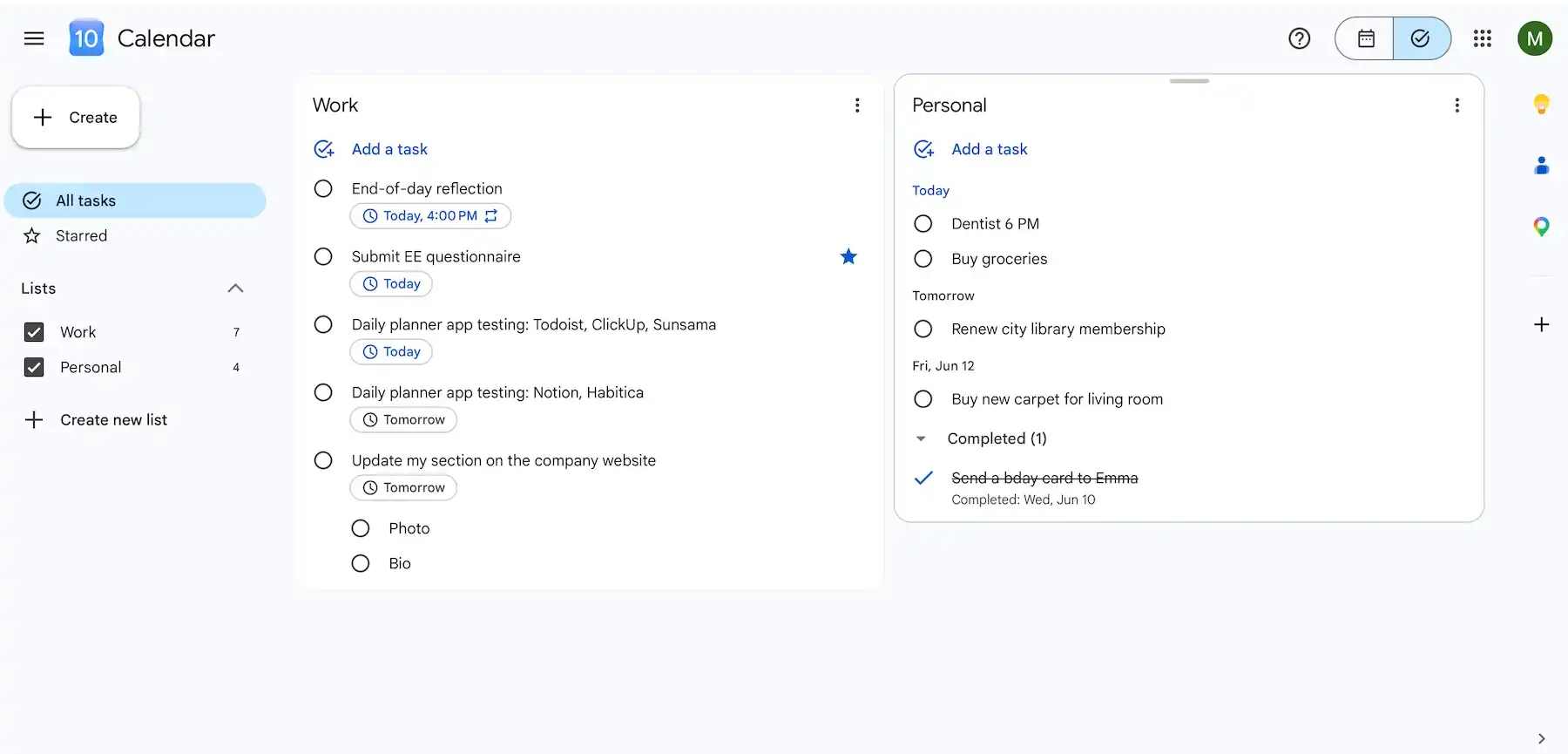Open Renew city library membership text
Viewport: 1568px width, 754px height.
[1058, 329]
